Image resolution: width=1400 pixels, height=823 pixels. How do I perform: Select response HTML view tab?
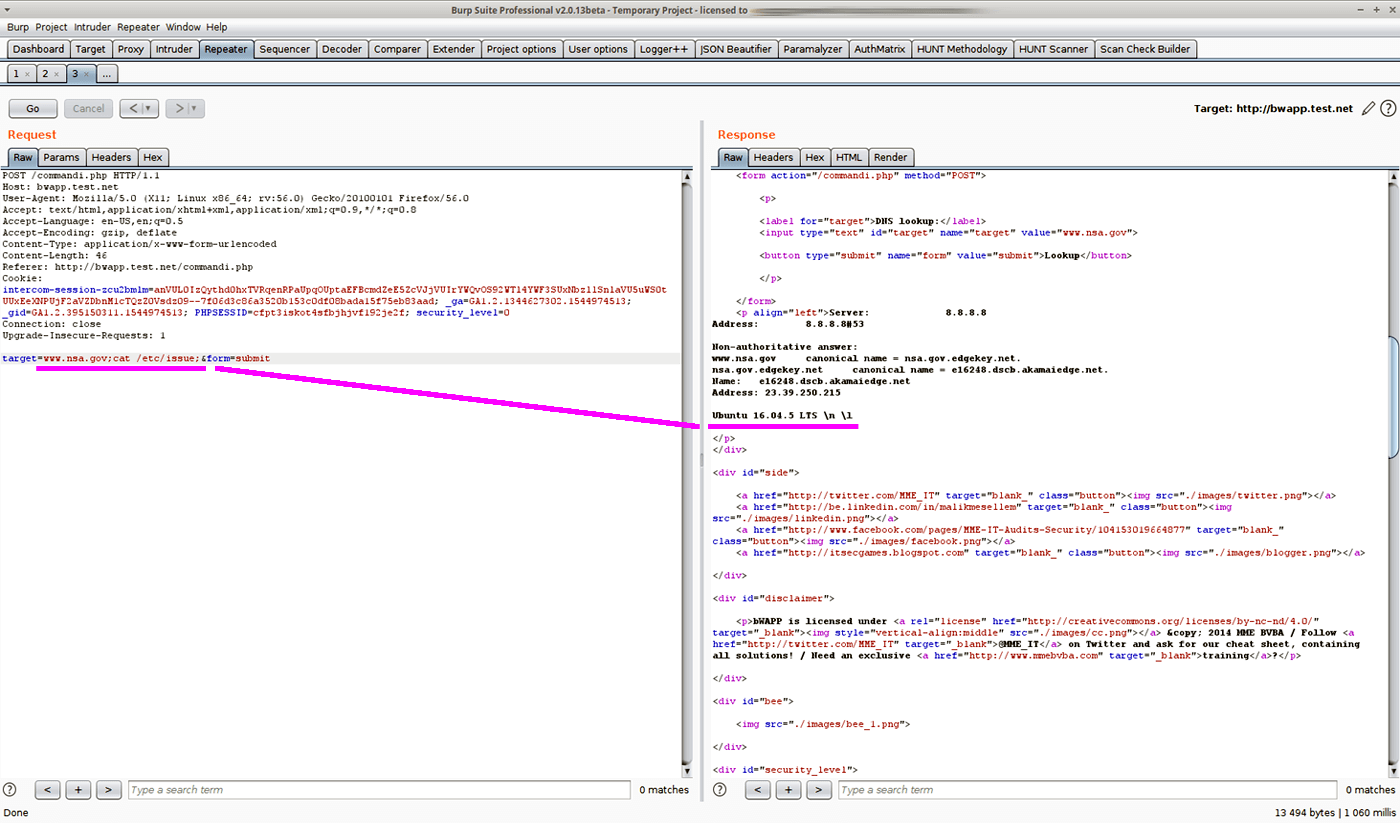pyautogui.click(x=849, y=157)
